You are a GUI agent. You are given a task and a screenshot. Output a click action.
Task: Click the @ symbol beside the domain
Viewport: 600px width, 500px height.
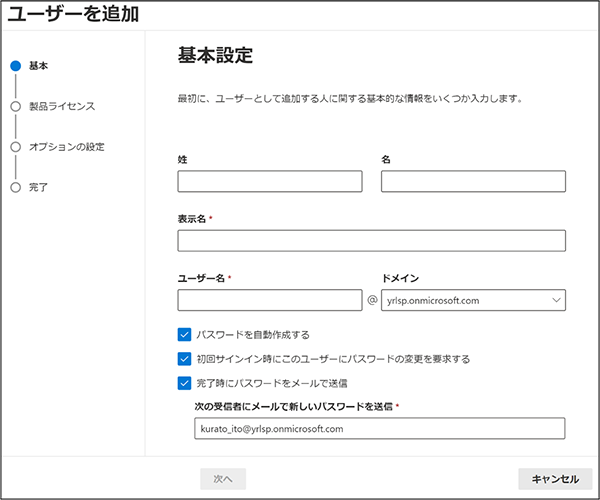click(372, 300)
